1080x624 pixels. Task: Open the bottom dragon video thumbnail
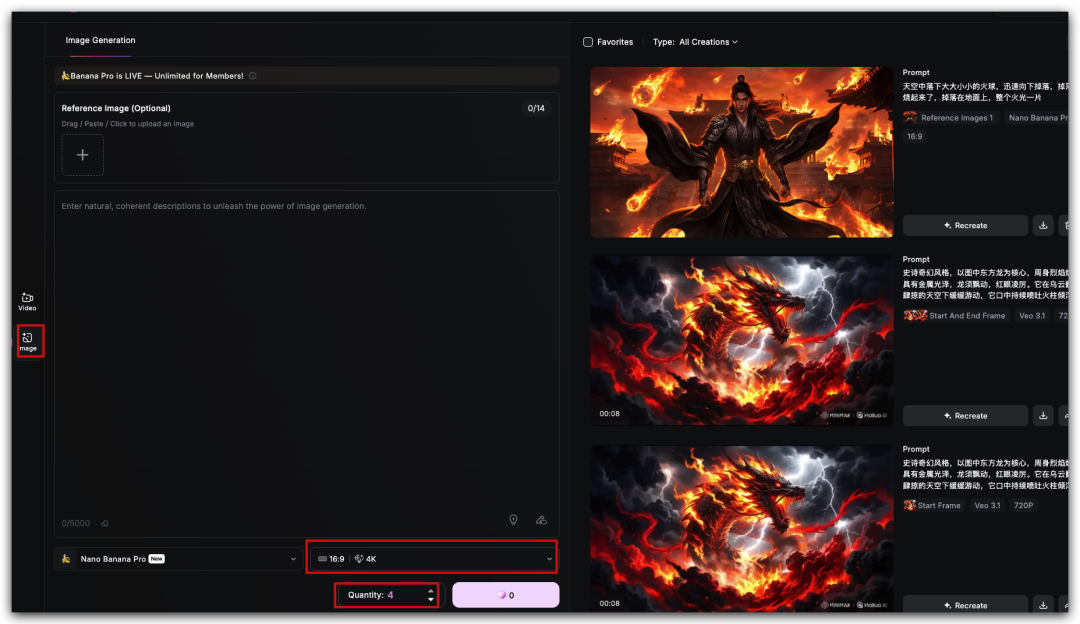pyautogui.click(x=742, y=528)
